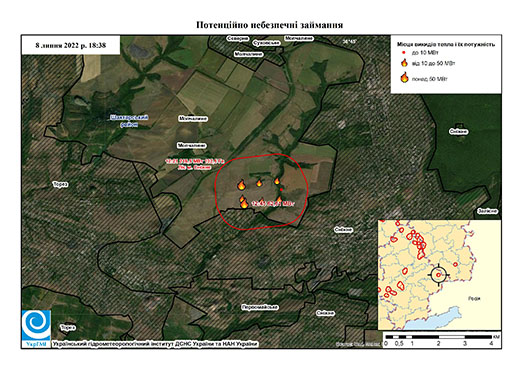The height and width of the screenshot is (368, 520).
Task: Click the top-middle flame inside the red circle
Action: coord(259,183)
